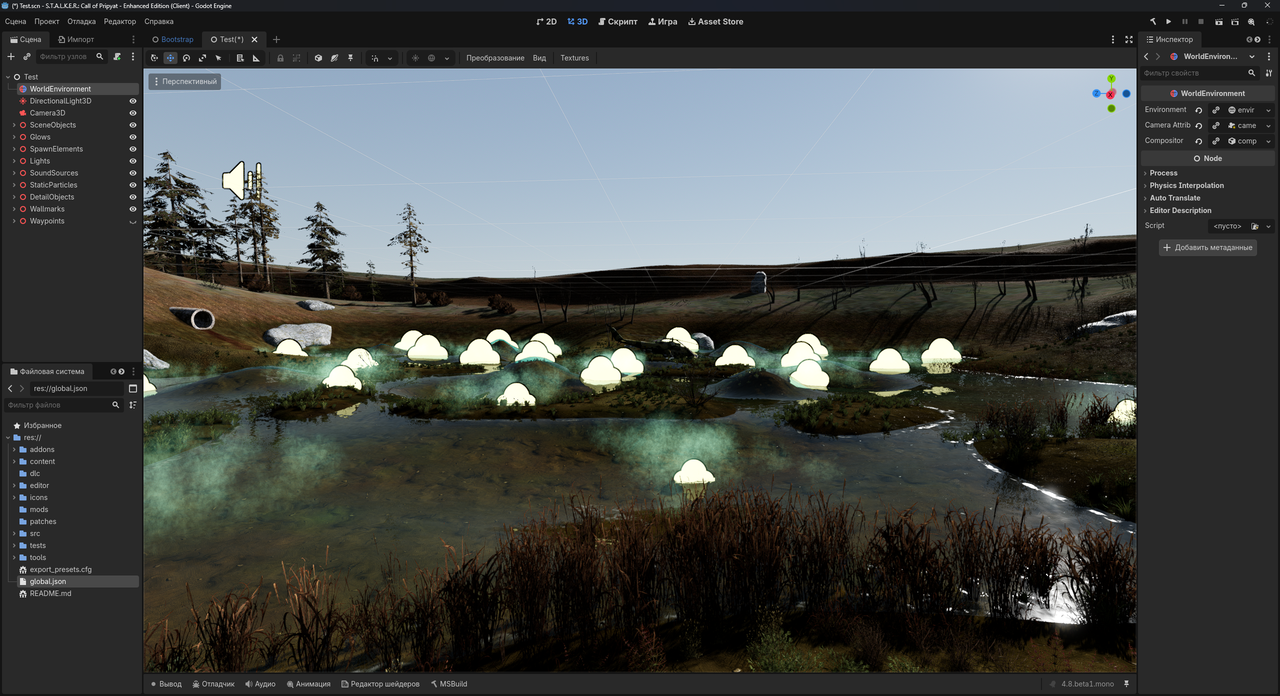Expand the addons folder
The height and width of the screenshot is (696, 1280).
14,449
